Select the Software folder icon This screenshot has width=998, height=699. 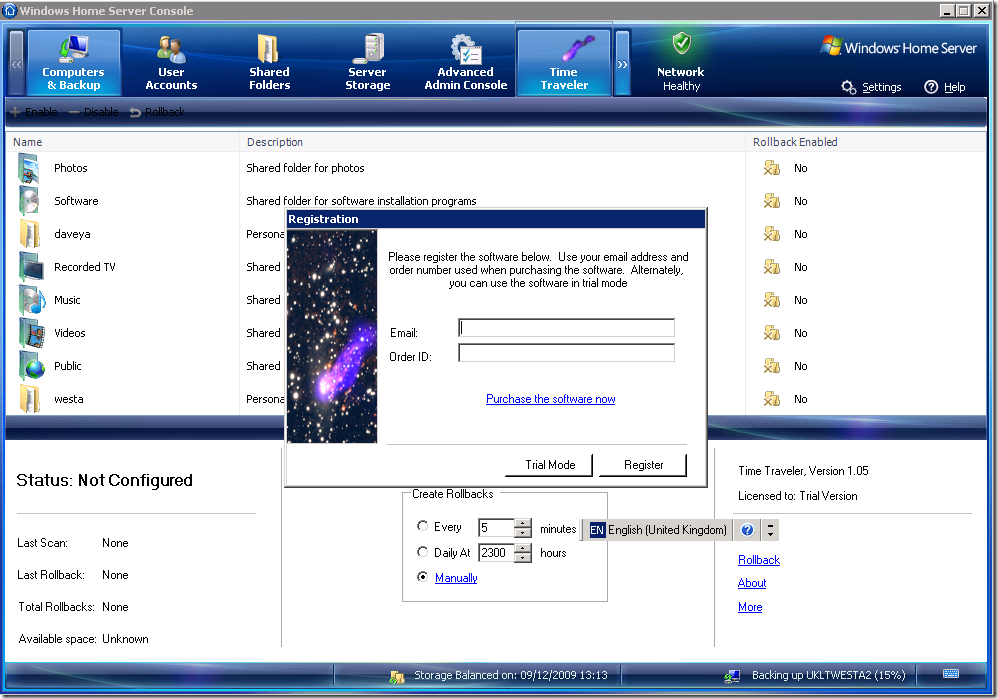click(x=29, y=201)
